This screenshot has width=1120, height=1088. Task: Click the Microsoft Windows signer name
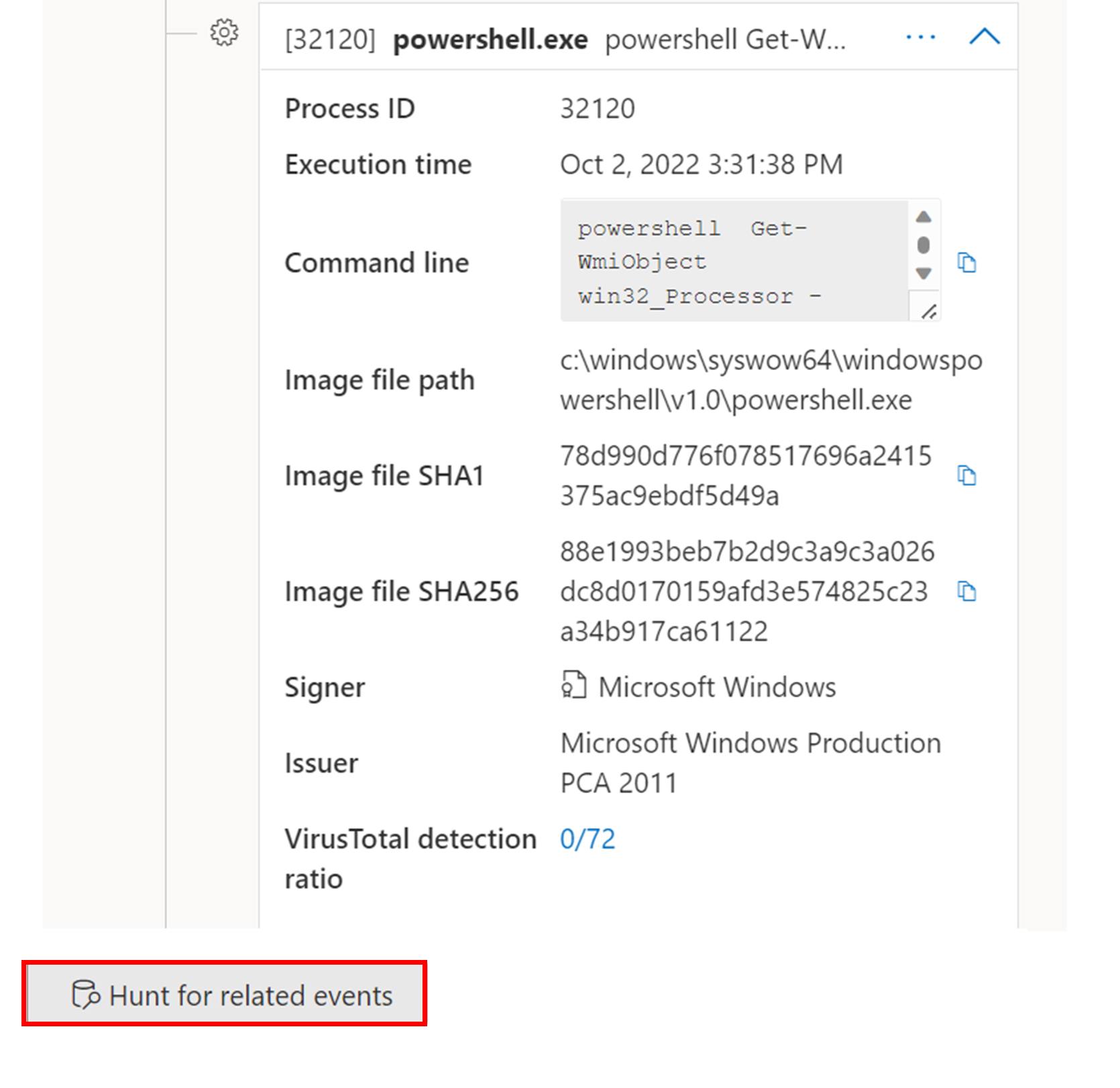[x=717, y=687]
